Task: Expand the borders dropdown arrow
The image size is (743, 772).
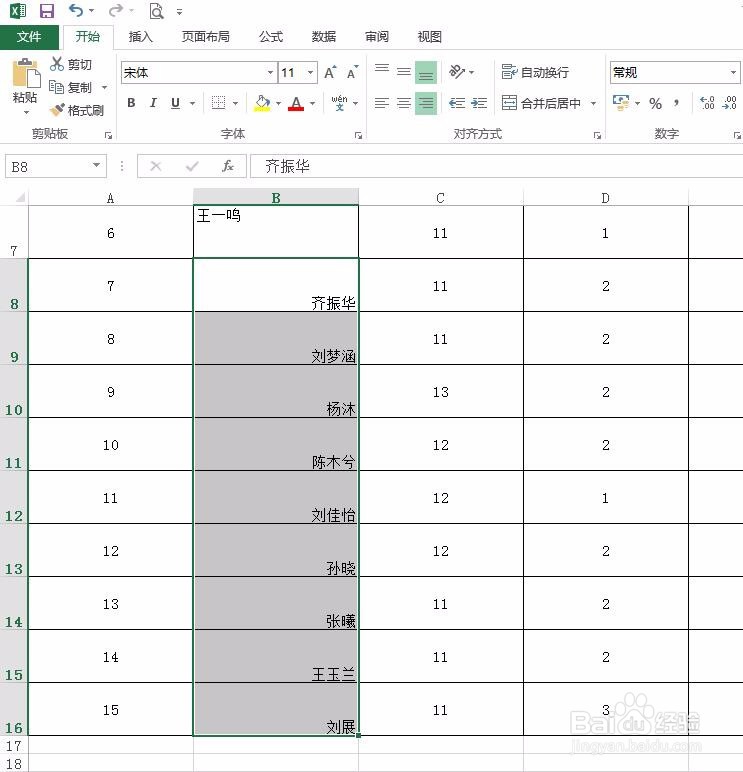Action: coord(235,103)
